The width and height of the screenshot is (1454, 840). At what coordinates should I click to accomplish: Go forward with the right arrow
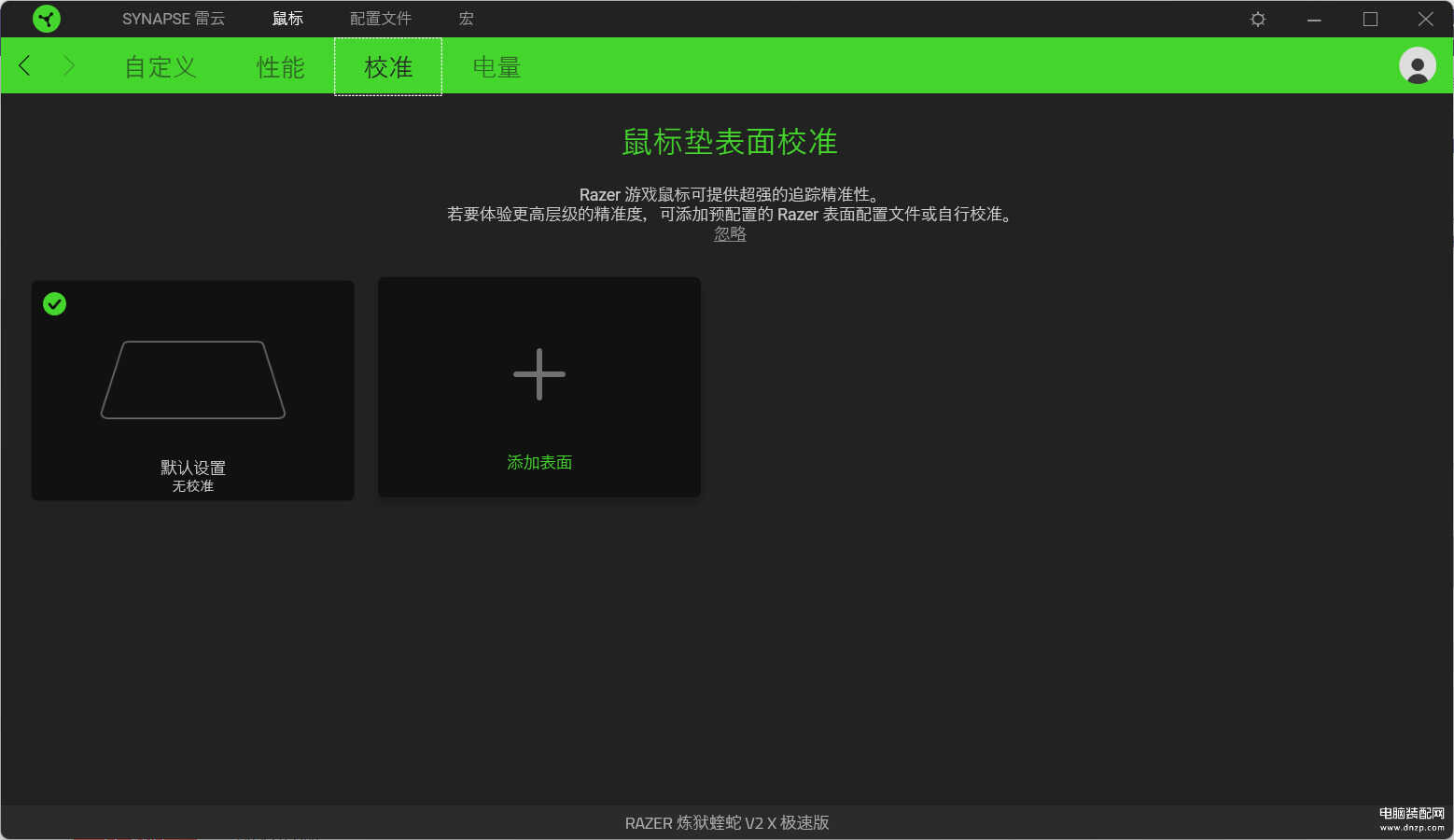(68, 65)
